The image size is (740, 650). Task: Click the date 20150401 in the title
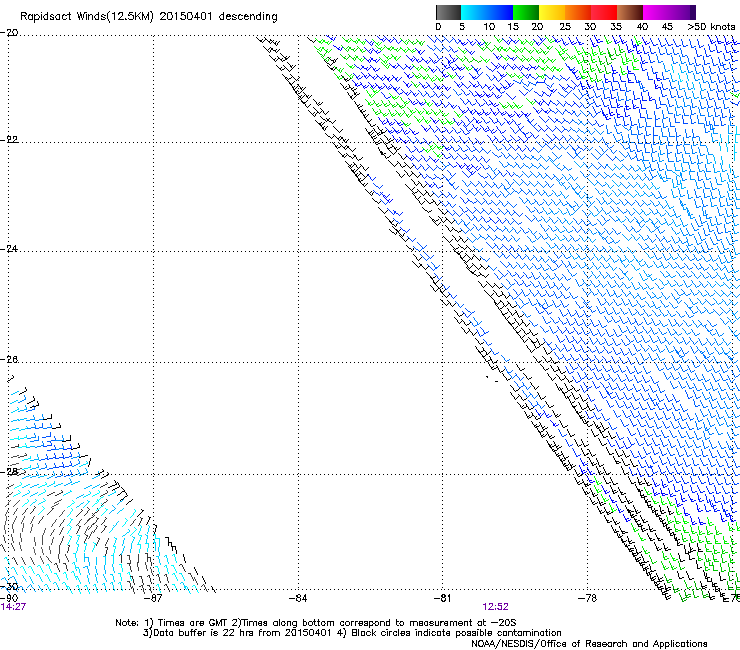(186, 17)
